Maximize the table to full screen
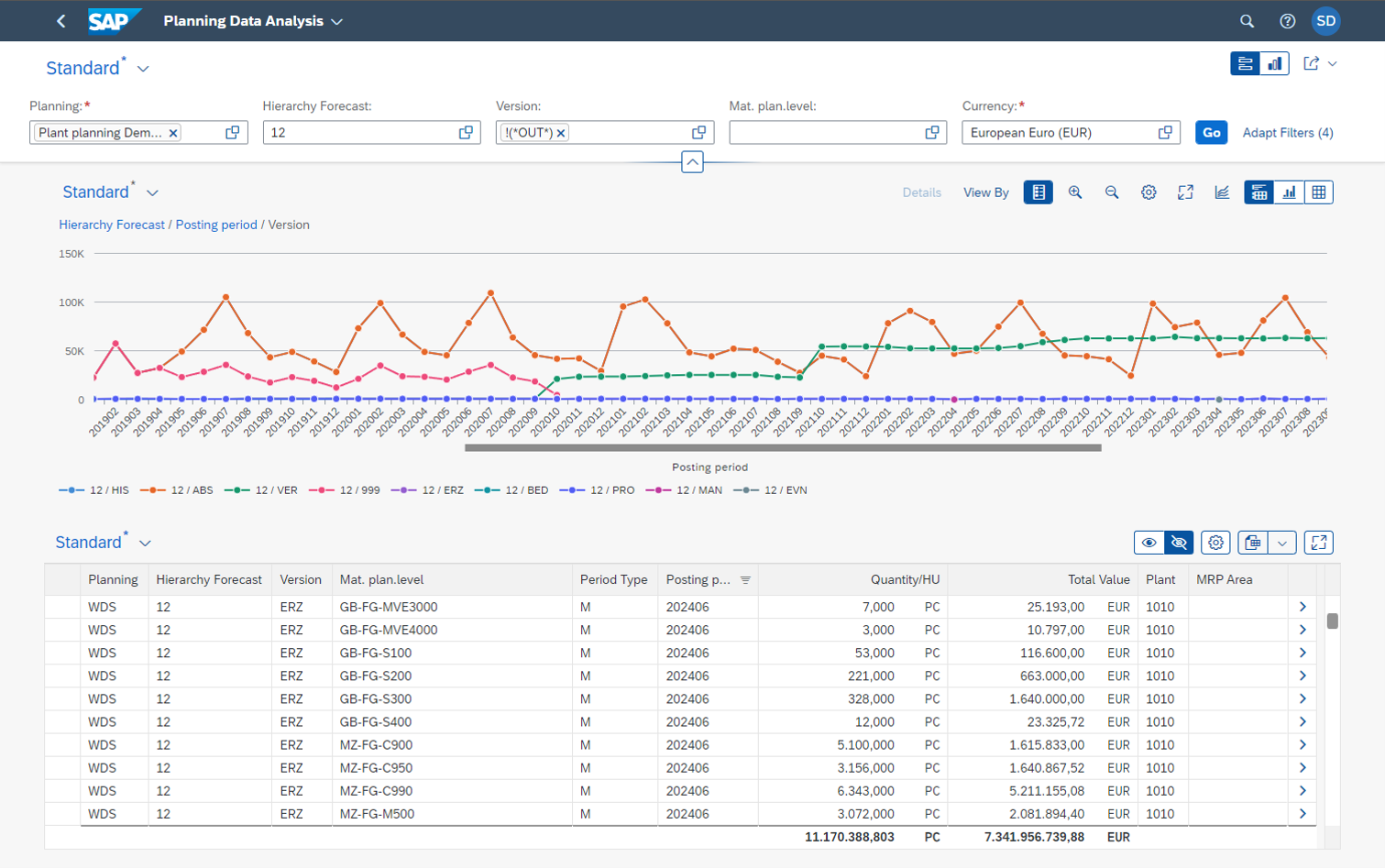Image resolution: width=1385 pixels, height=868 pixels. (1319, 543)
